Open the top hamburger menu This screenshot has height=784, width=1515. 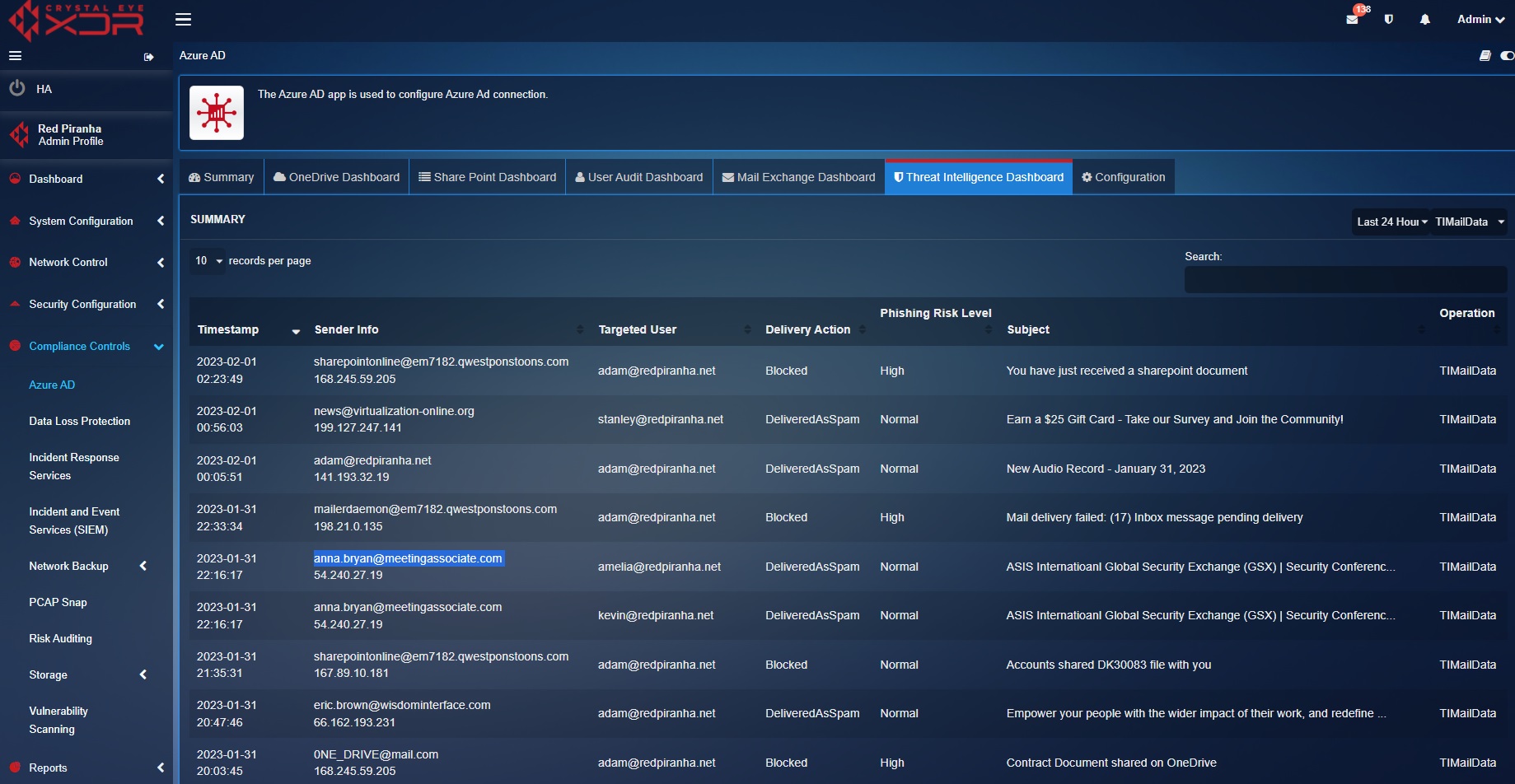click(183, 19)
